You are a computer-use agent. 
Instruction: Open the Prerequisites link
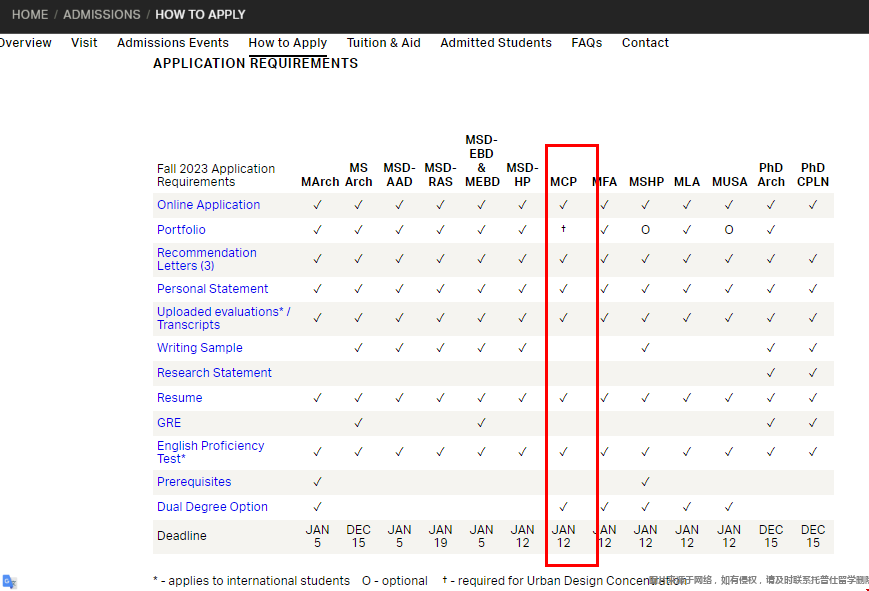click(194, 482)
